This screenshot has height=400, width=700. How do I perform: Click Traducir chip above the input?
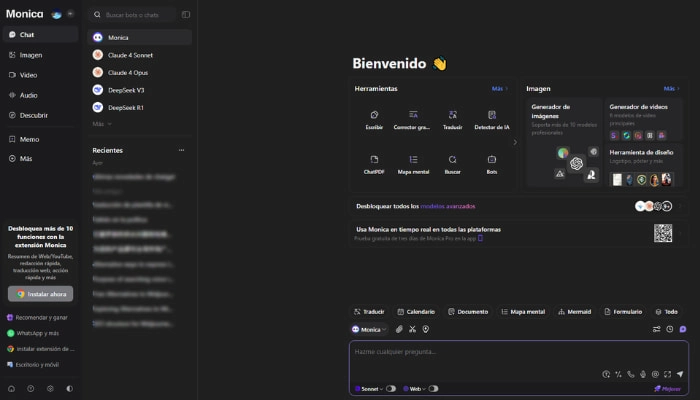coord(369,312)
